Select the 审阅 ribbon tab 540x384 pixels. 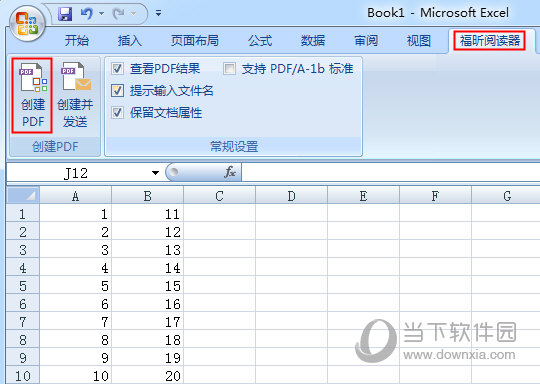tap(366, 41)
